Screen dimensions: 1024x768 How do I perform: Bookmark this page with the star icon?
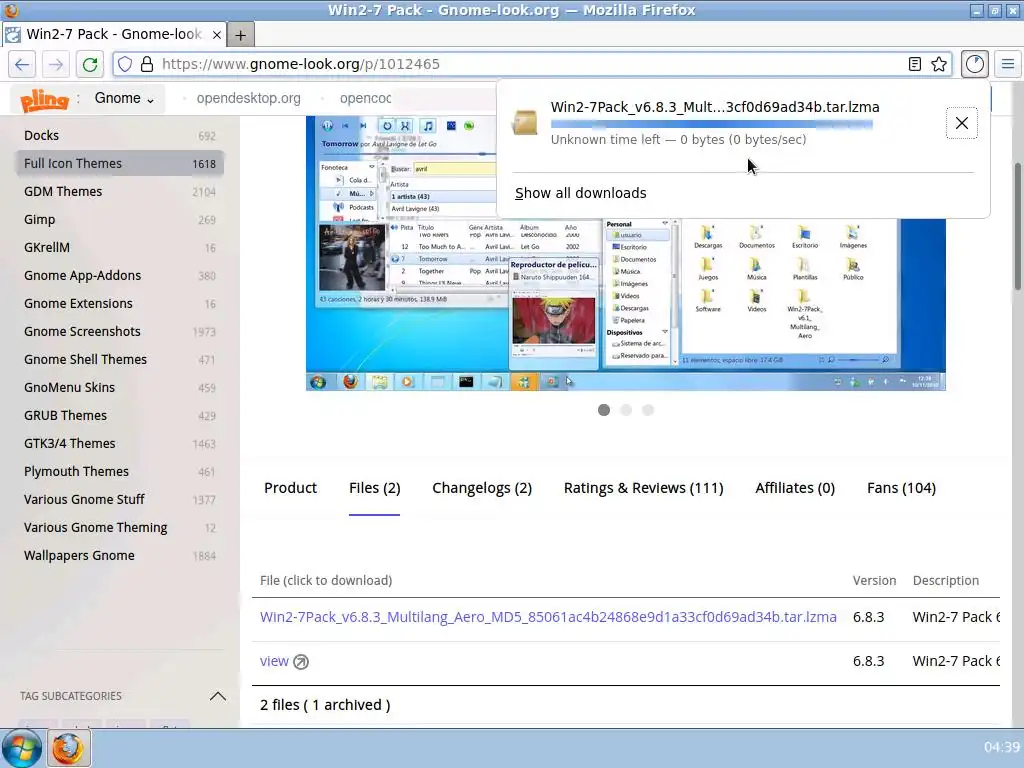coord(939,64)
